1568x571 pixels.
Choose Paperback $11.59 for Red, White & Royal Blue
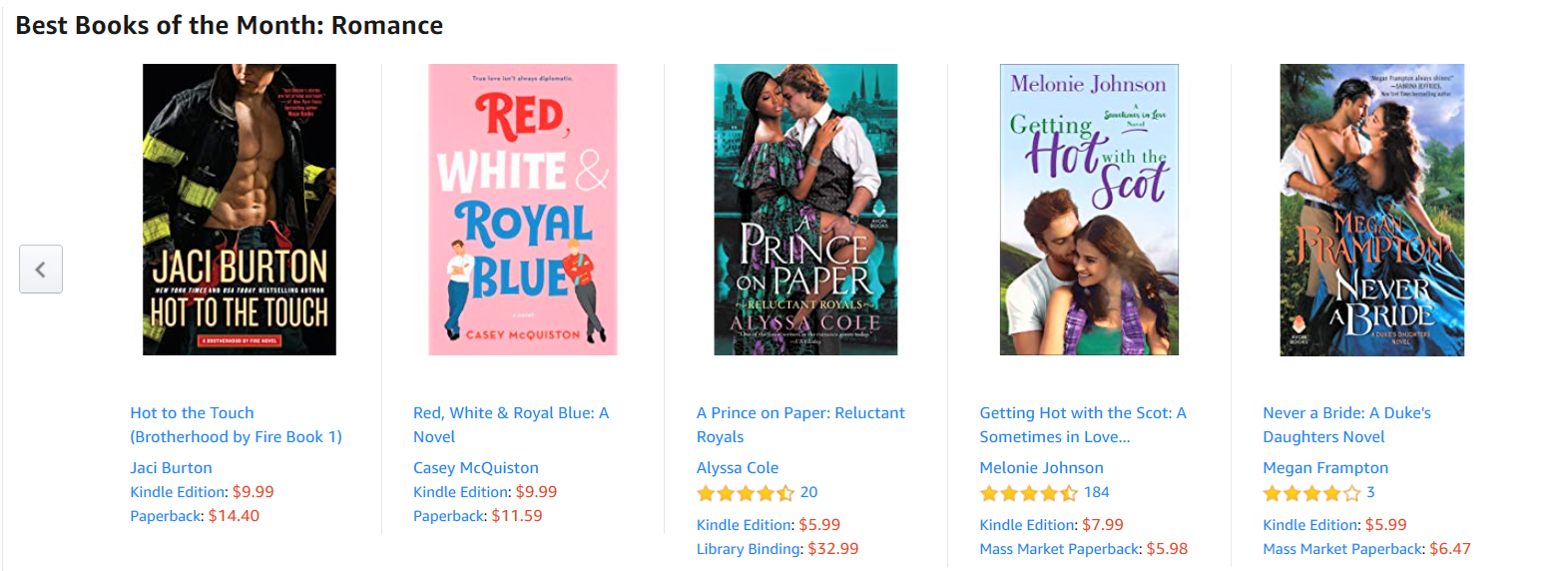click(x=478, y=516)
